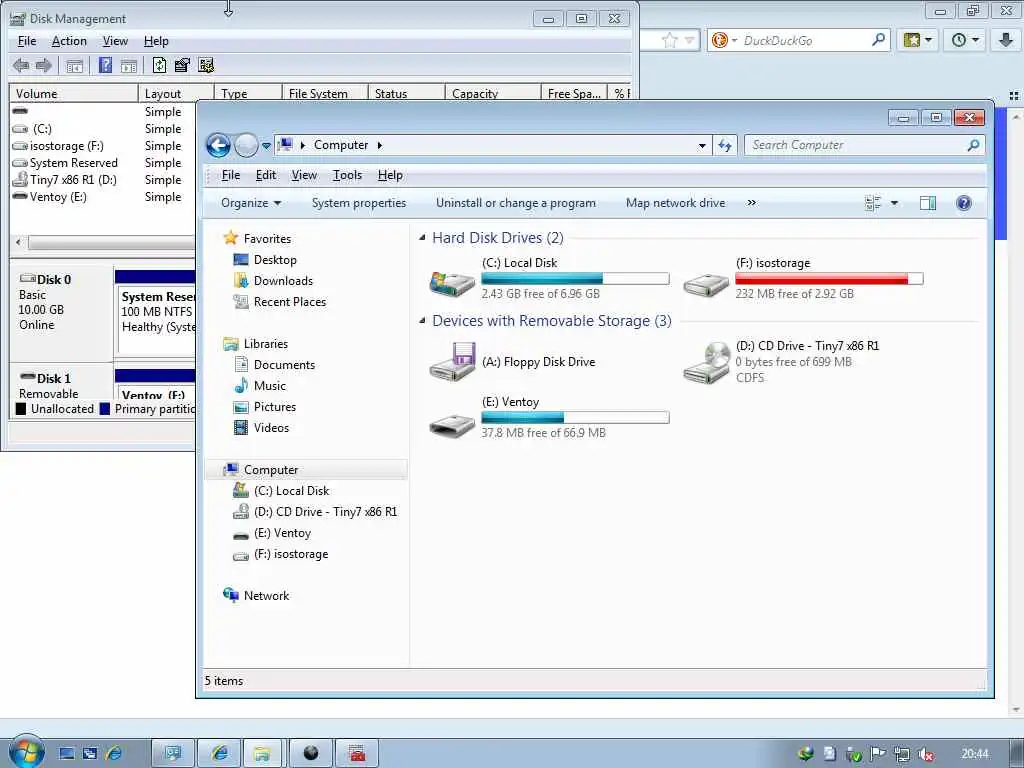Image resolution: width=1024 pixels, height=768 pixels.
Task: Click the browser history clock button
Action: coord(964,40)
